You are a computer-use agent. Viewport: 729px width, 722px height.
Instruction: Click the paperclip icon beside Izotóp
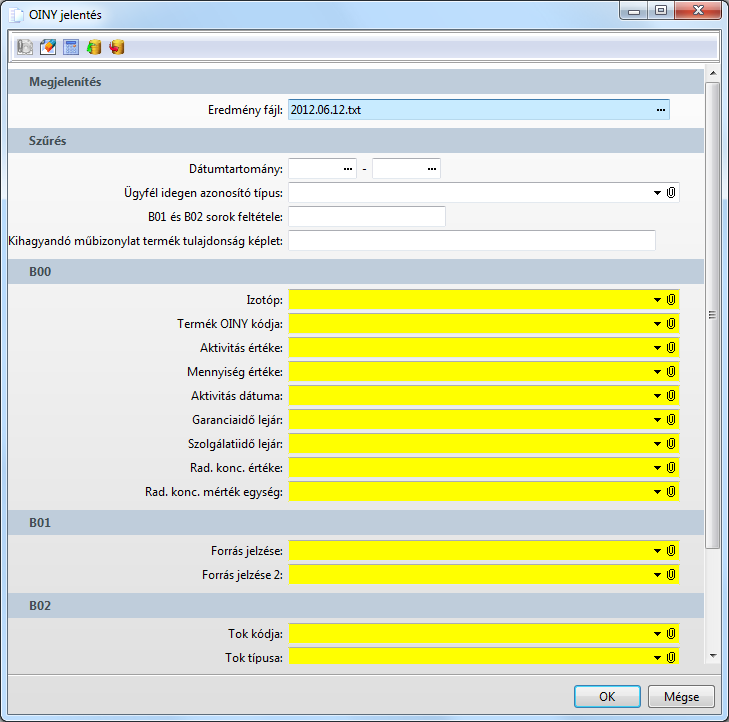click(671, 299)
